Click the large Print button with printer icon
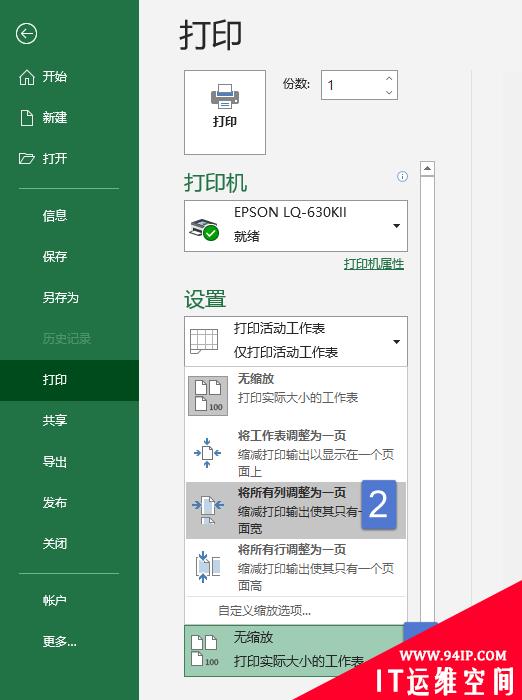The height and width of the screenshot is (700, 522). click(225, 112)
